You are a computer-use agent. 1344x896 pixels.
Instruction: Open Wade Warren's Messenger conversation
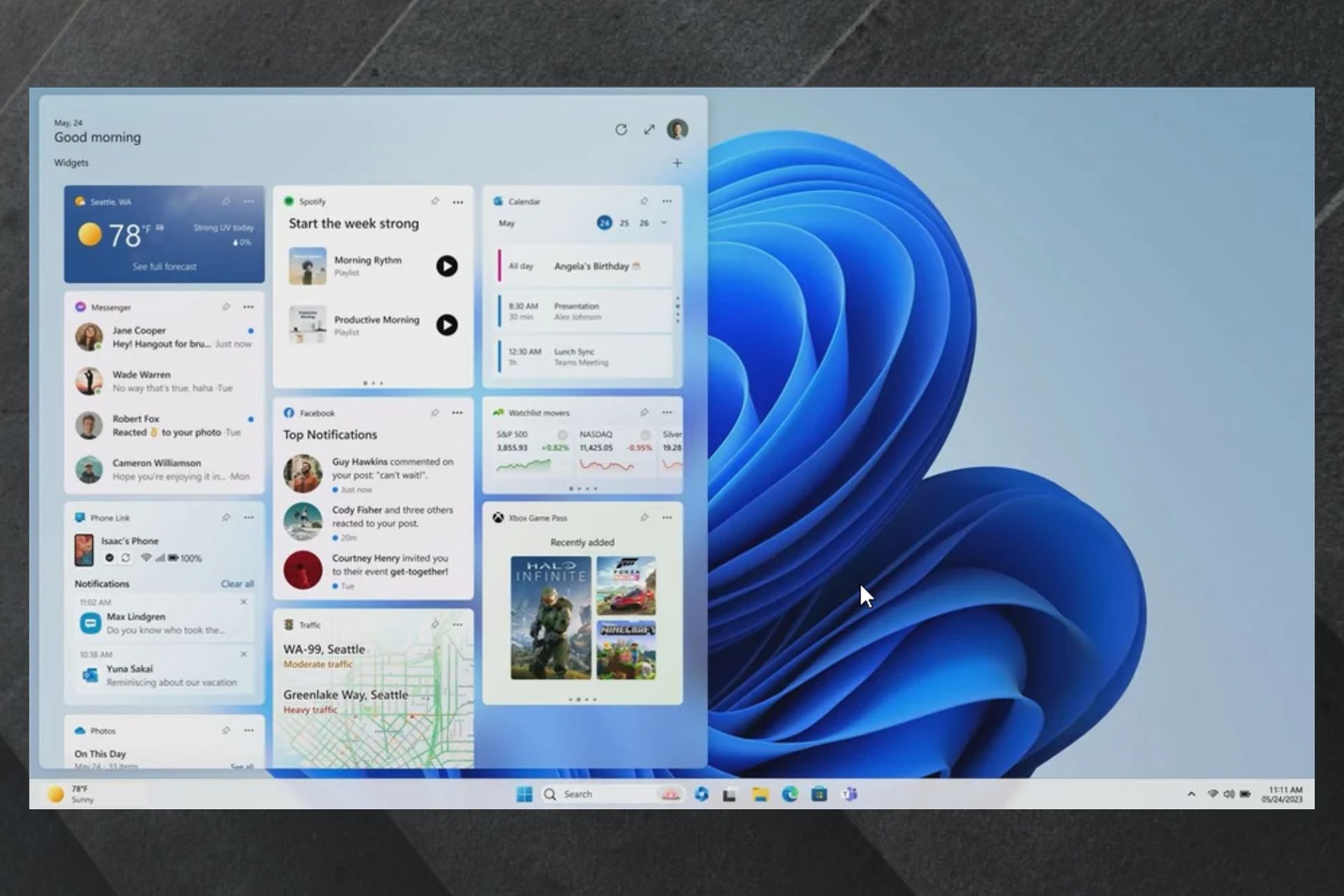tap(164, 381)
